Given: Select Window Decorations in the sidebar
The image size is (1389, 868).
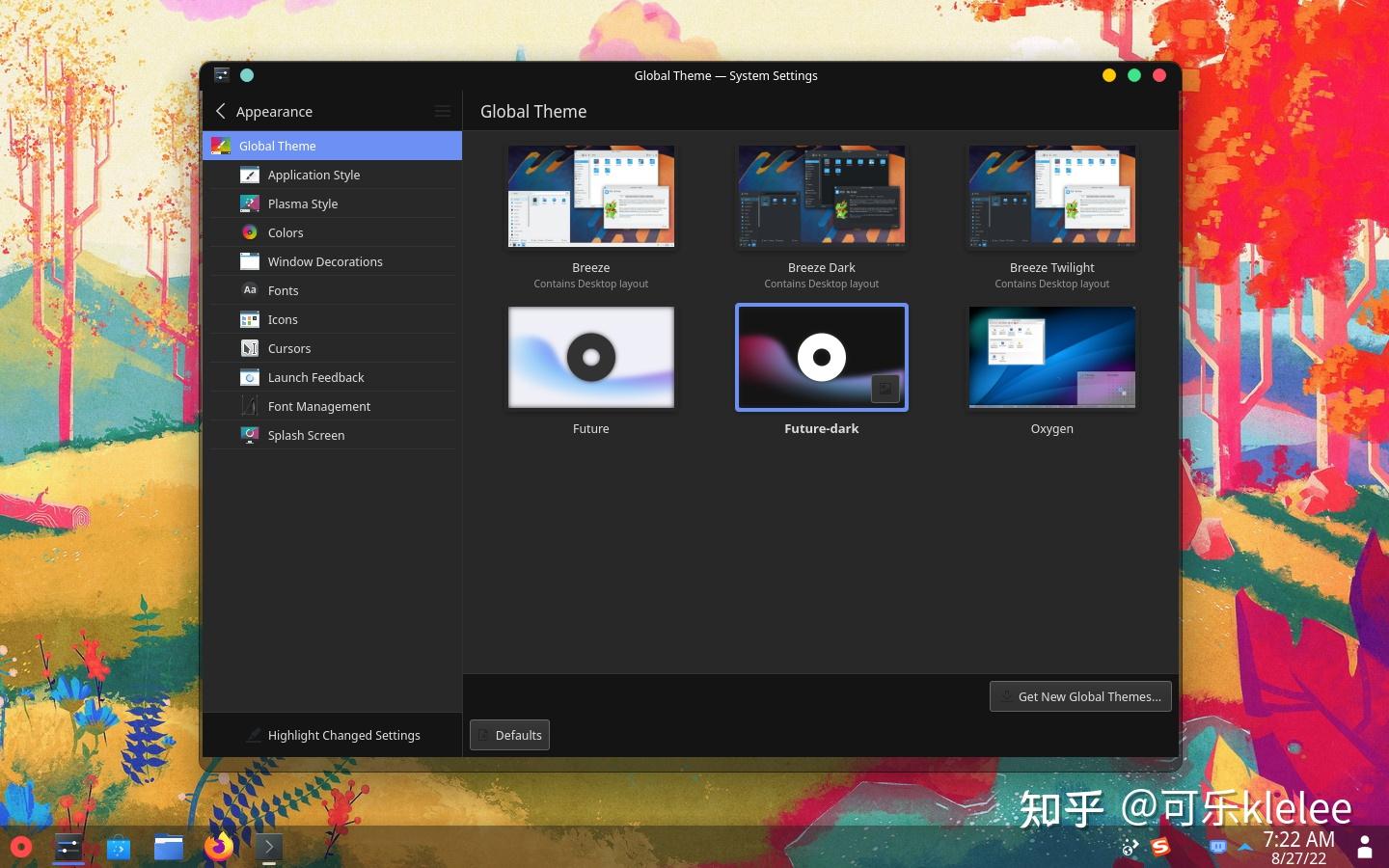Looking at the screenshot, I should tap(325, 261).
